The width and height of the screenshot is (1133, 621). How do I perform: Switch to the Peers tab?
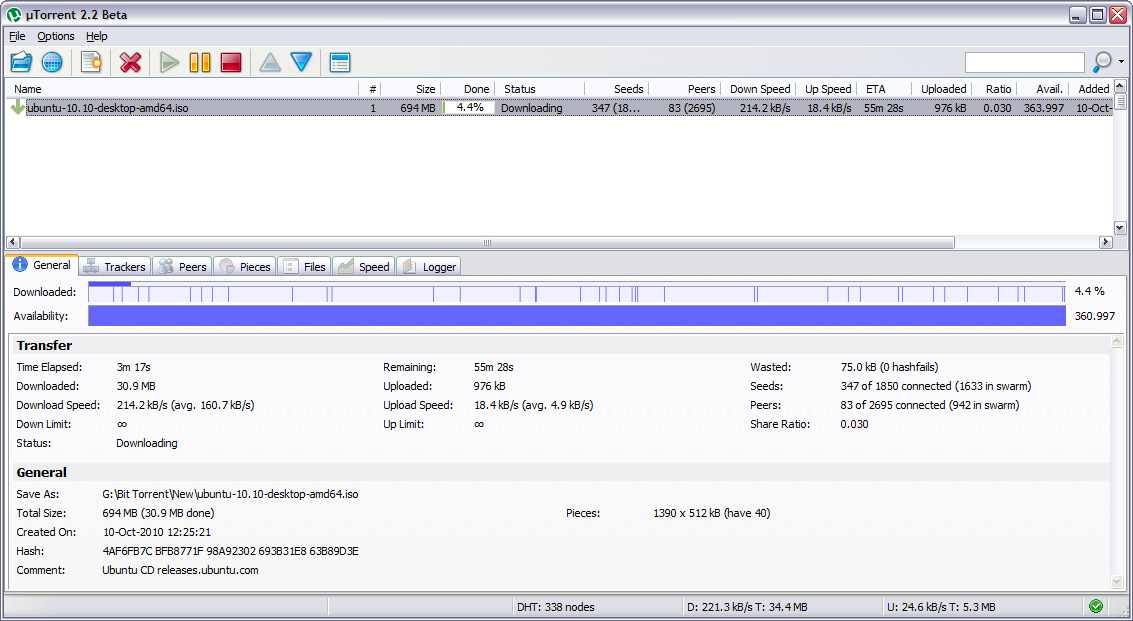(x=182, y=267)
